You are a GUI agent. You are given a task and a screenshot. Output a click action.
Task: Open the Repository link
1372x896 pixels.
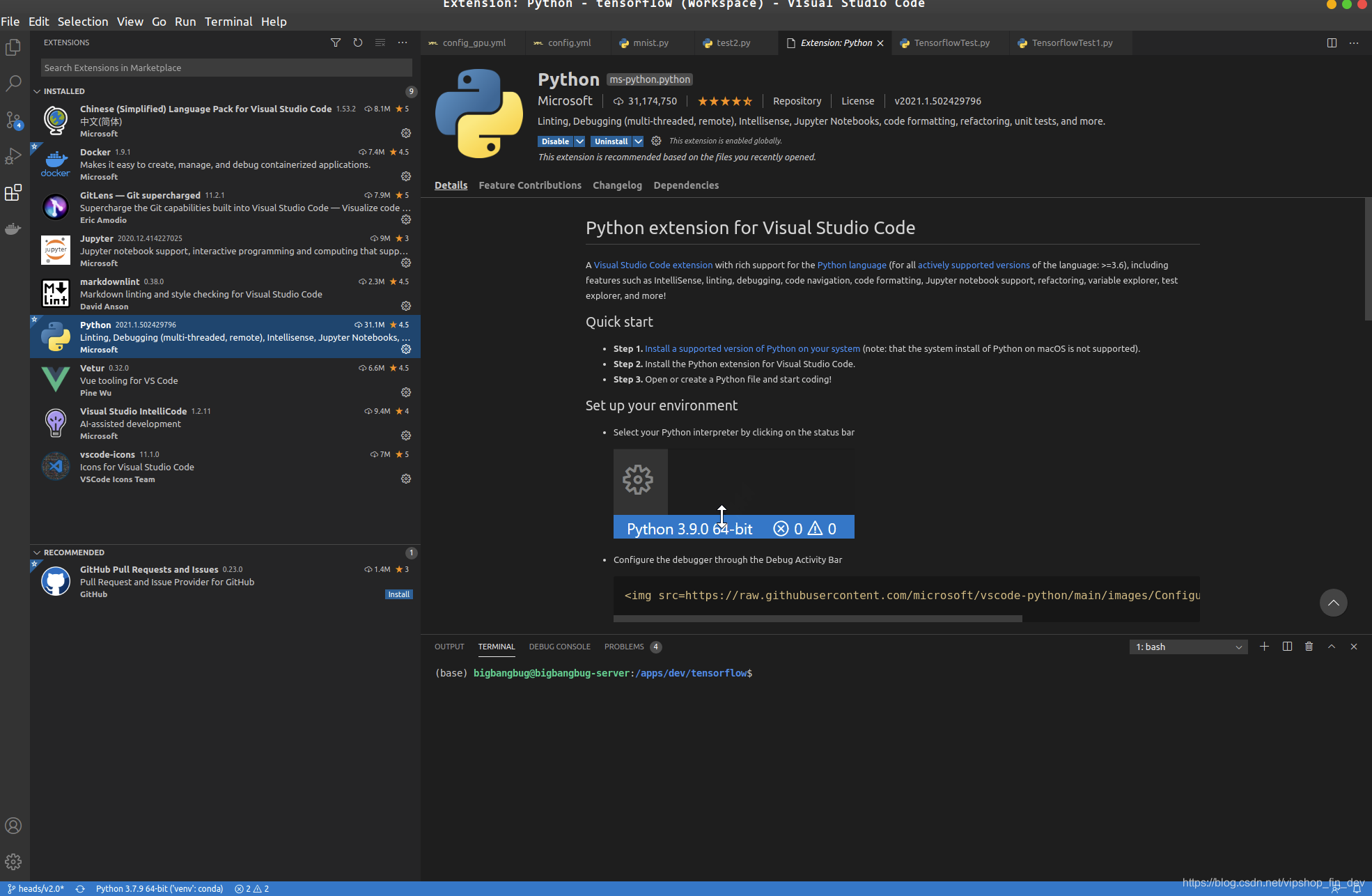[797, 101]
